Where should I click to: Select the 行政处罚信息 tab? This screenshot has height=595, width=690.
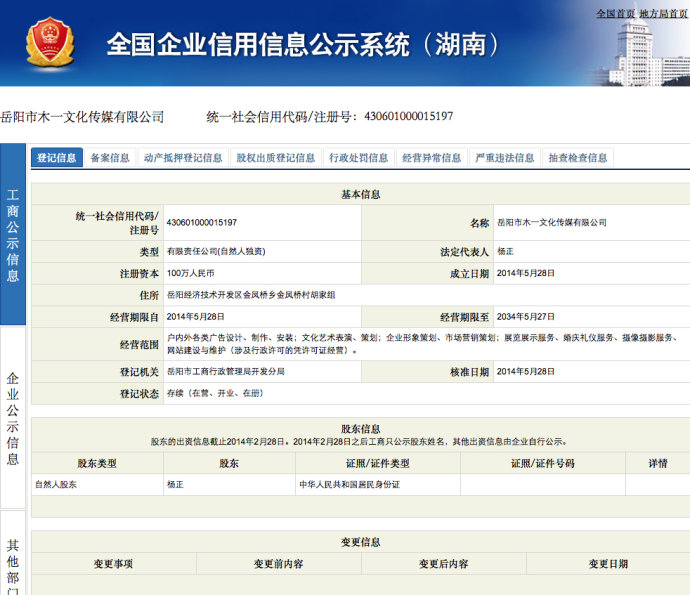coord(359,158)
